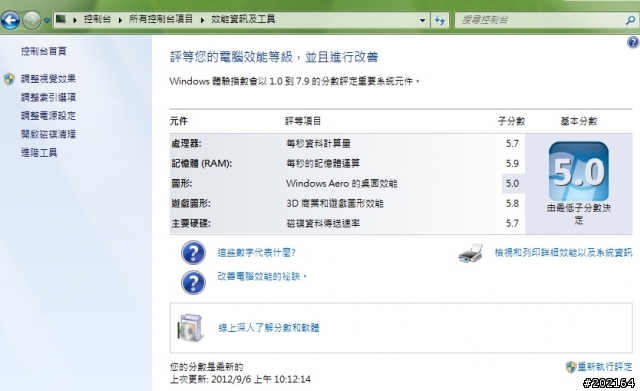Click the Windows Aero 的桌面效能 description

341,183
